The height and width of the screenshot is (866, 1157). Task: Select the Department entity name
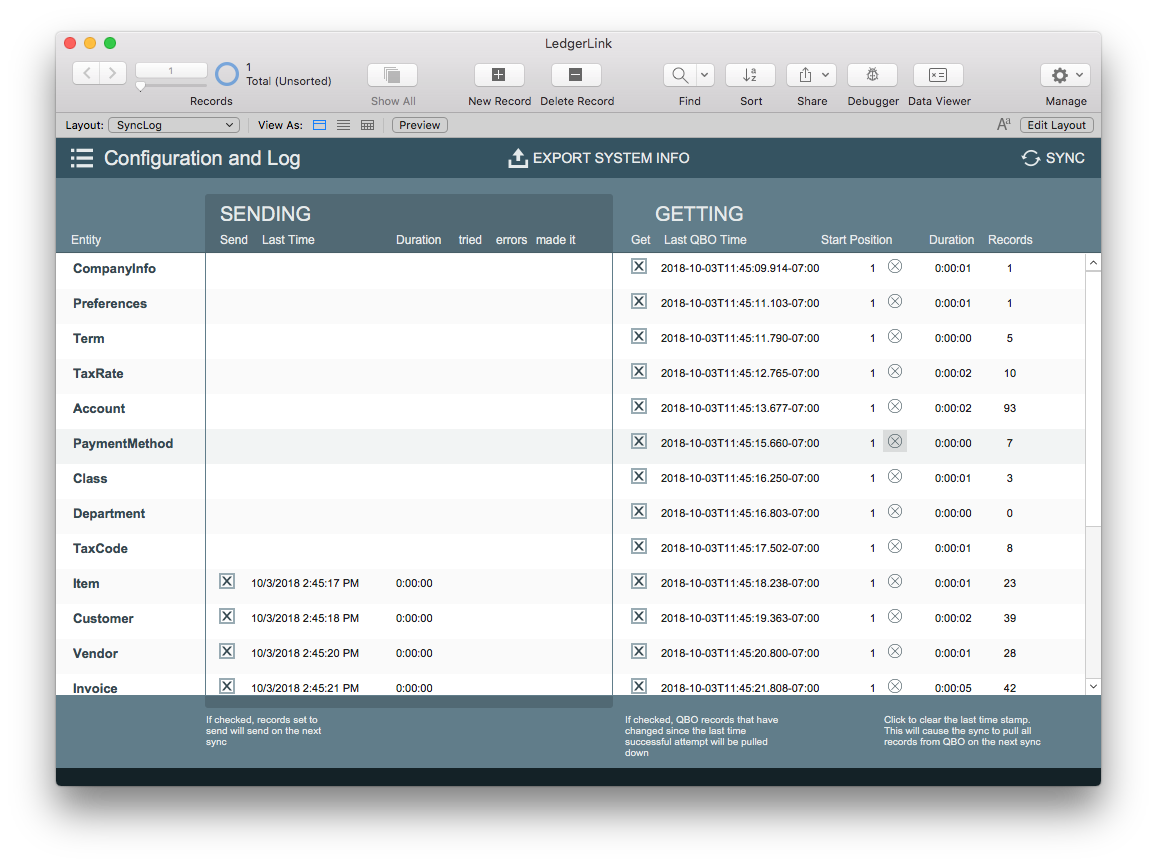(x=109, y=513)
